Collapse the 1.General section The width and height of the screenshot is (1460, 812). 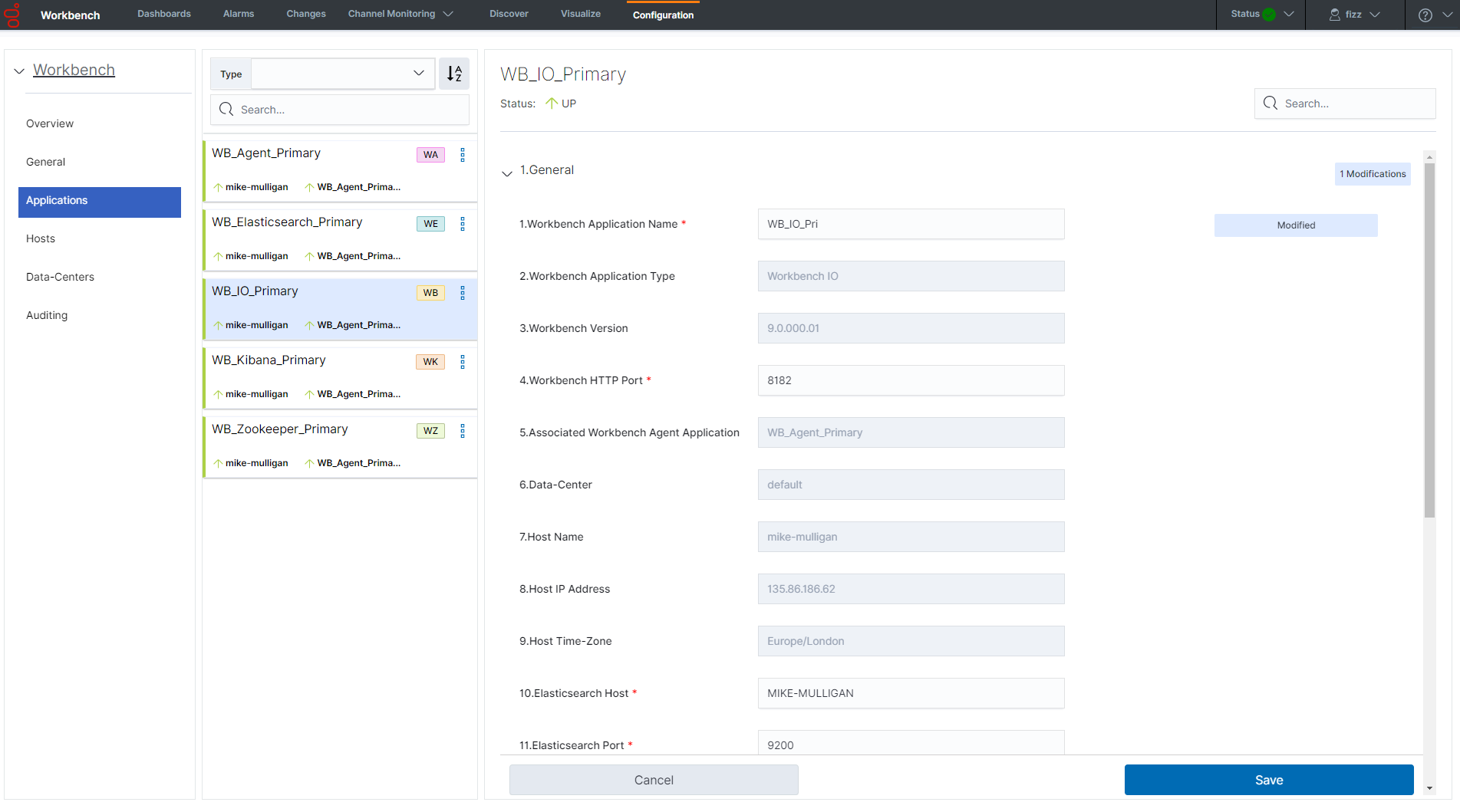[507, 173]
